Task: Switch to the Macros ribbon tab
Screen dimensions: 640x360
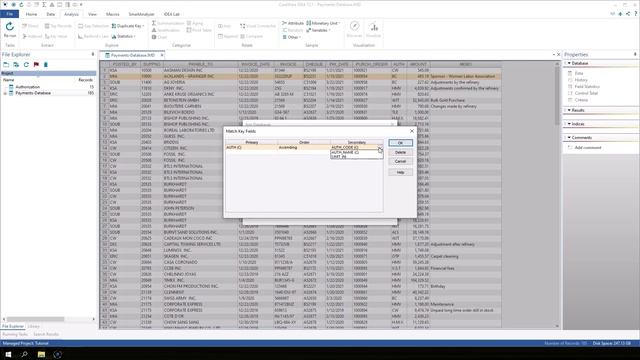Action: (x=113, y=14)
